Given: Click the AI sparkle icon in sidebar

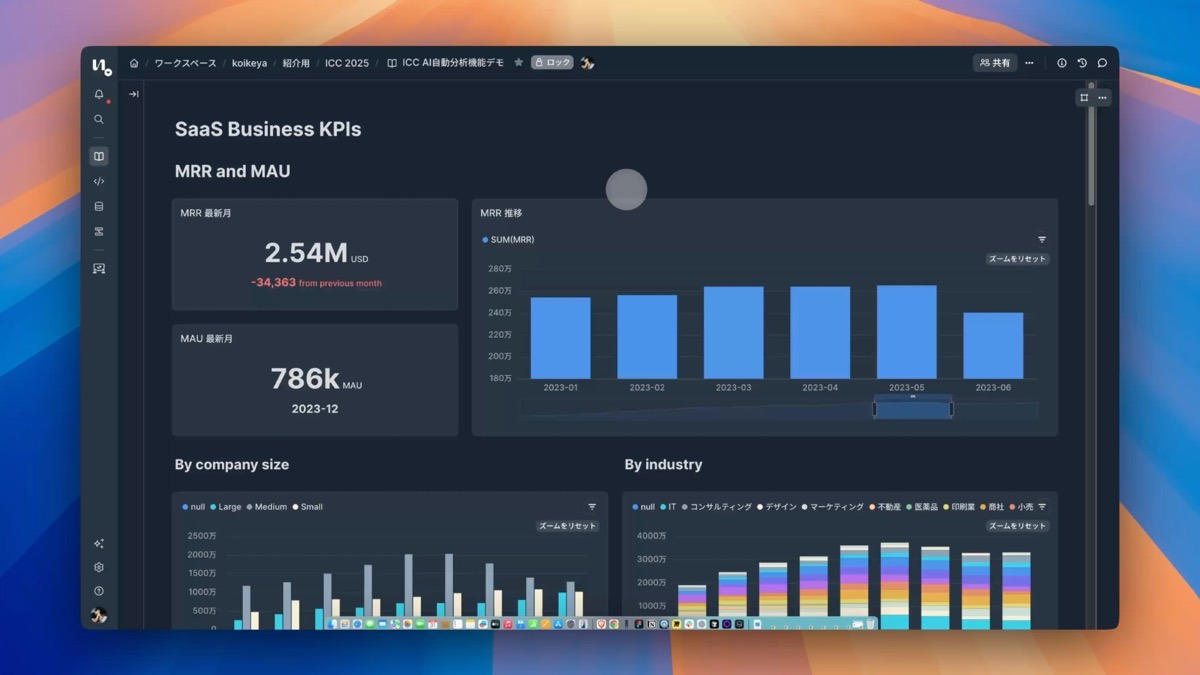Looking at the screenshot, I should click(99, 544).
